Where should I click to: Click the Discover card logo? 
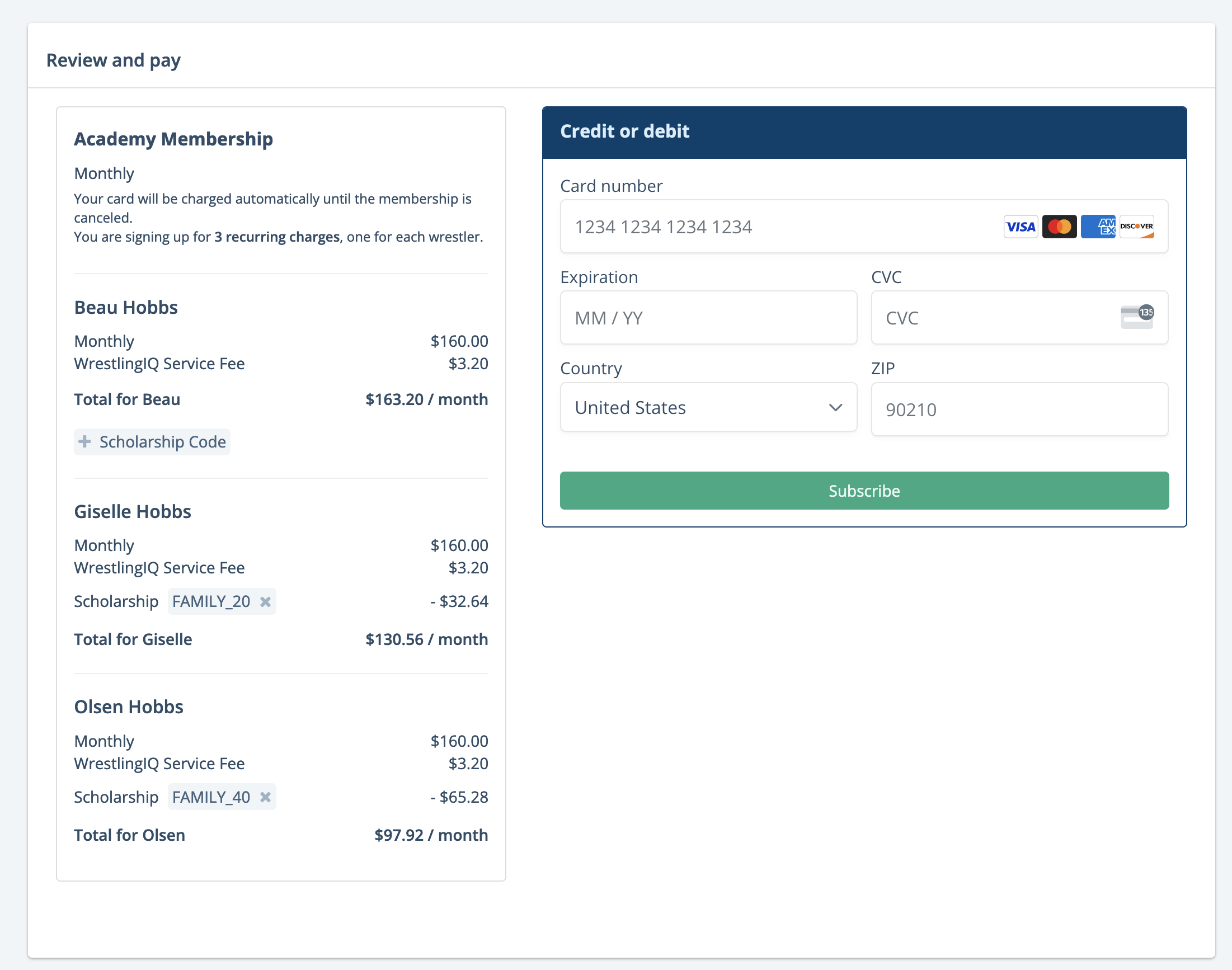click(x=1136, y=227)
